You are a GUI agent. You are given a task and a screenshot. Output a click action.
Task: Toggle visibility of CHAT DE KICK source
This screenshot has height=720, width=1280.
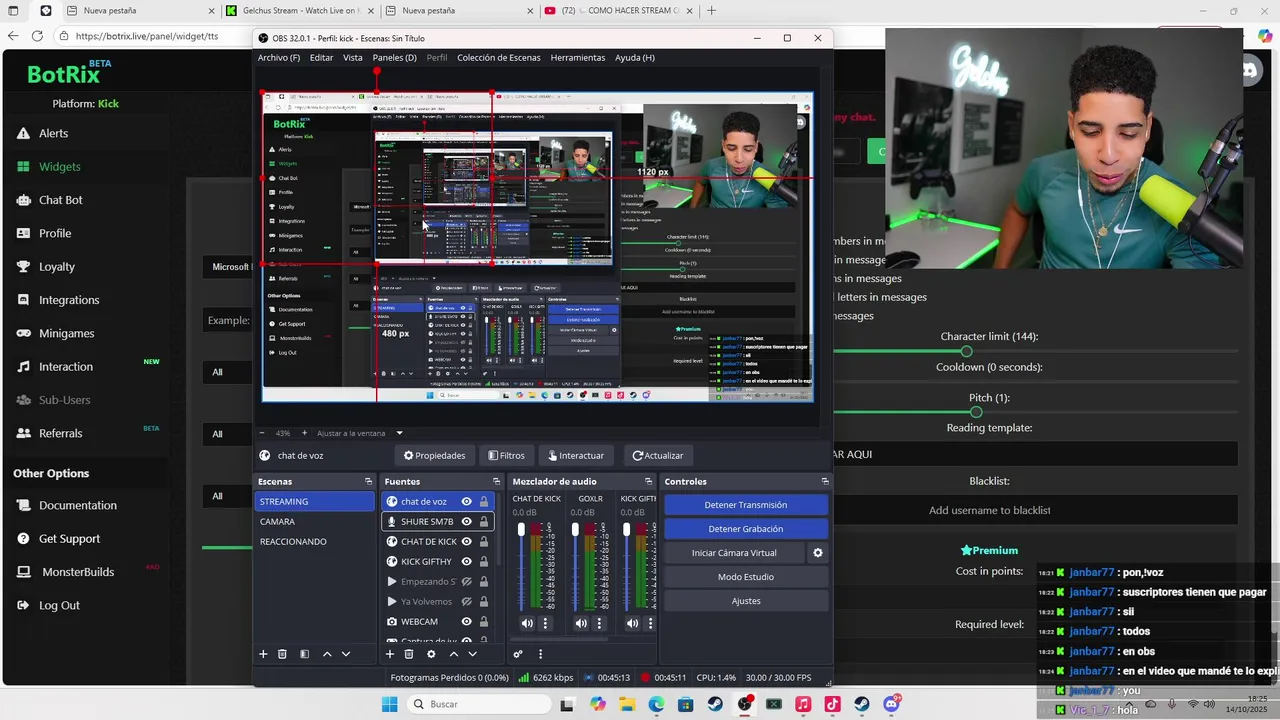pos(466,541)
